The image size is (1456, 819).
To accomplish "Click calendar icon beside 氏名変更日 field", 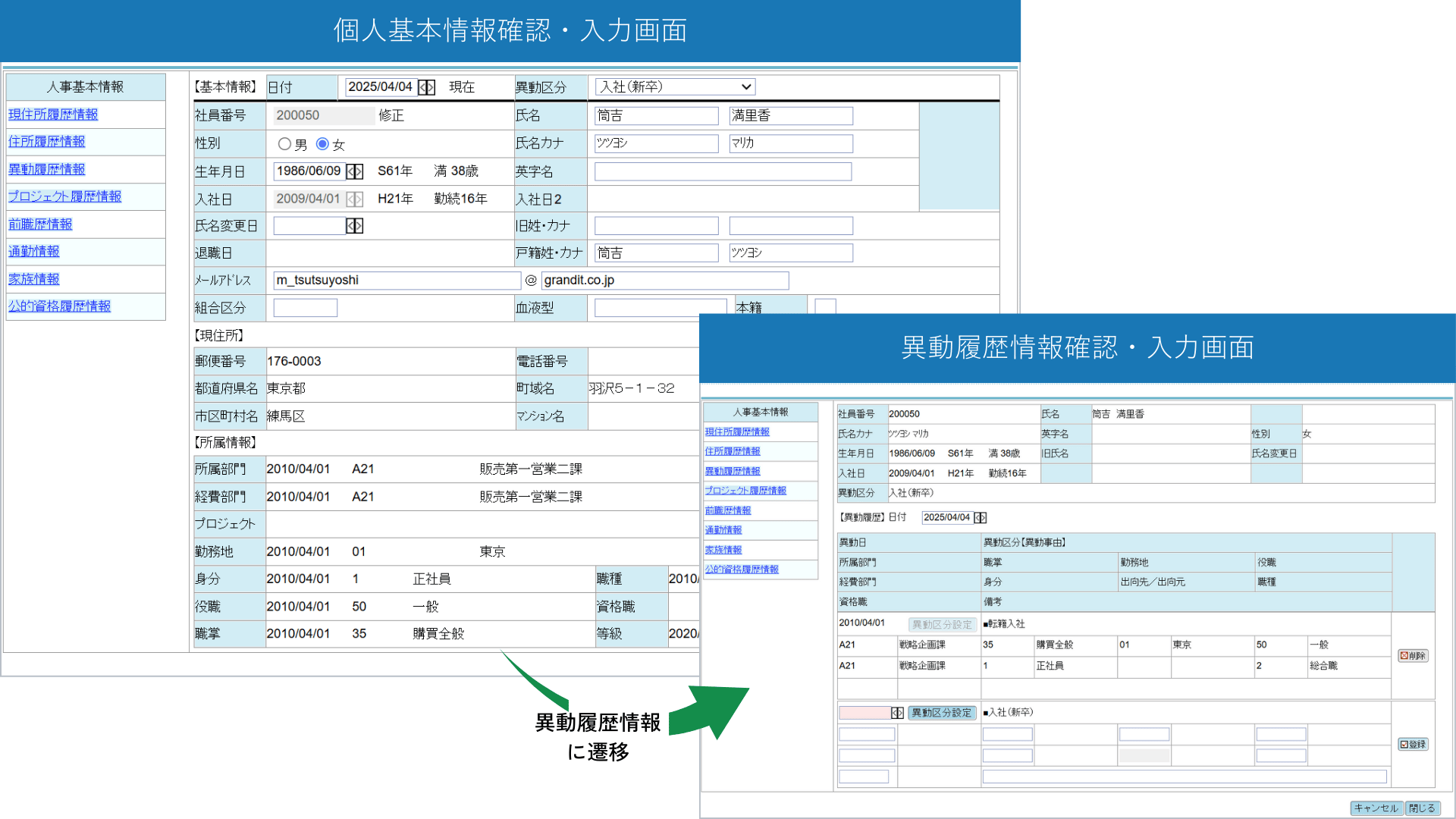I will [354, 226].
